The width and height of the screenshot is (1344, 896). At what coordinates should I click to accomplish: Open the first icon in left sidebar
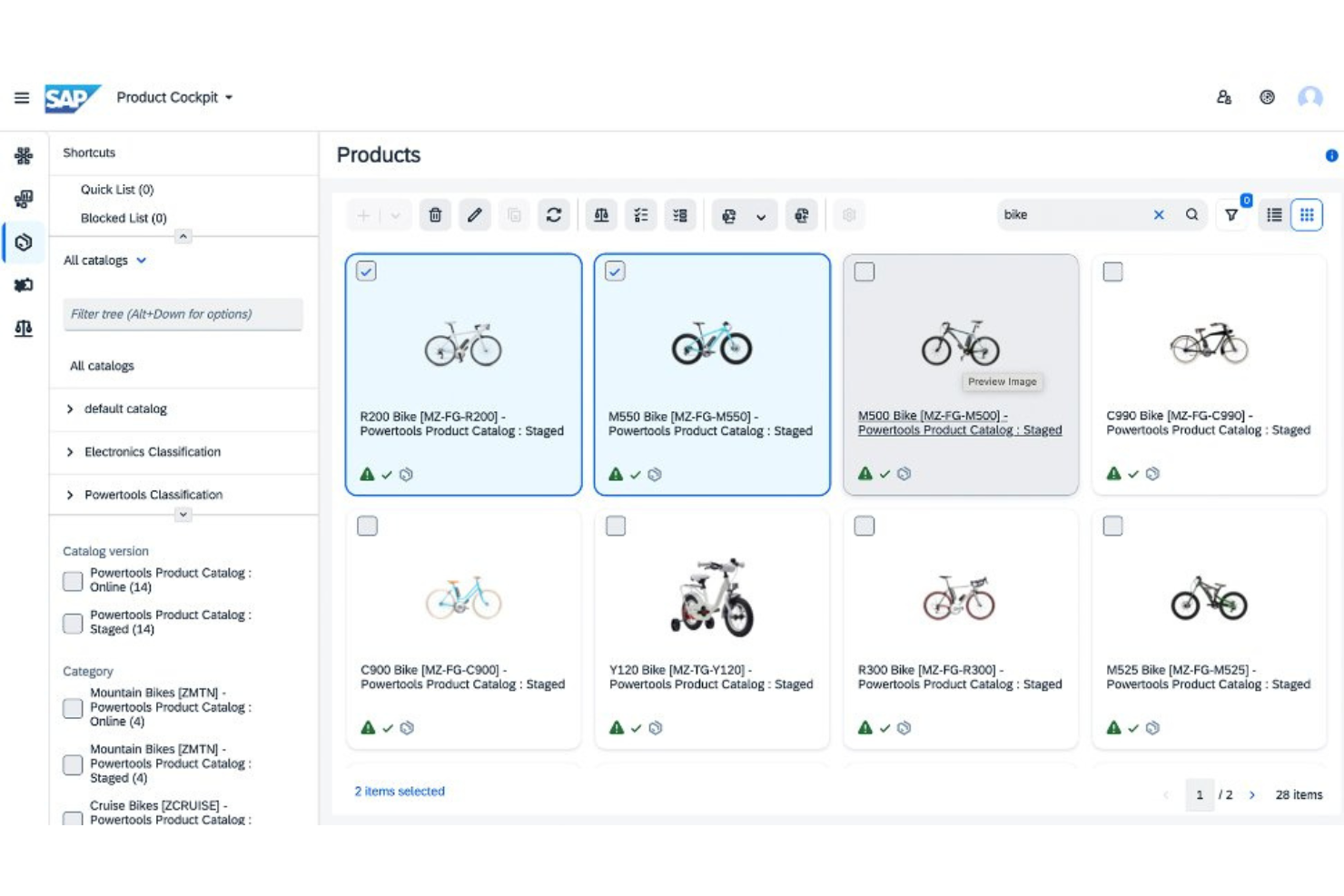[x=24, y=155]
